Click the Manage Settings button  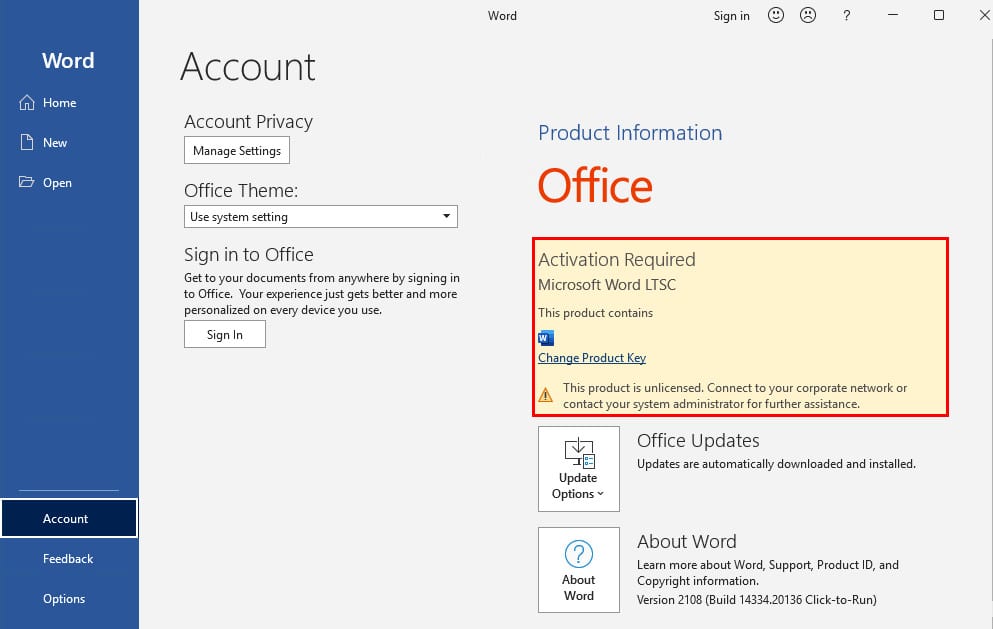[237, 150]
